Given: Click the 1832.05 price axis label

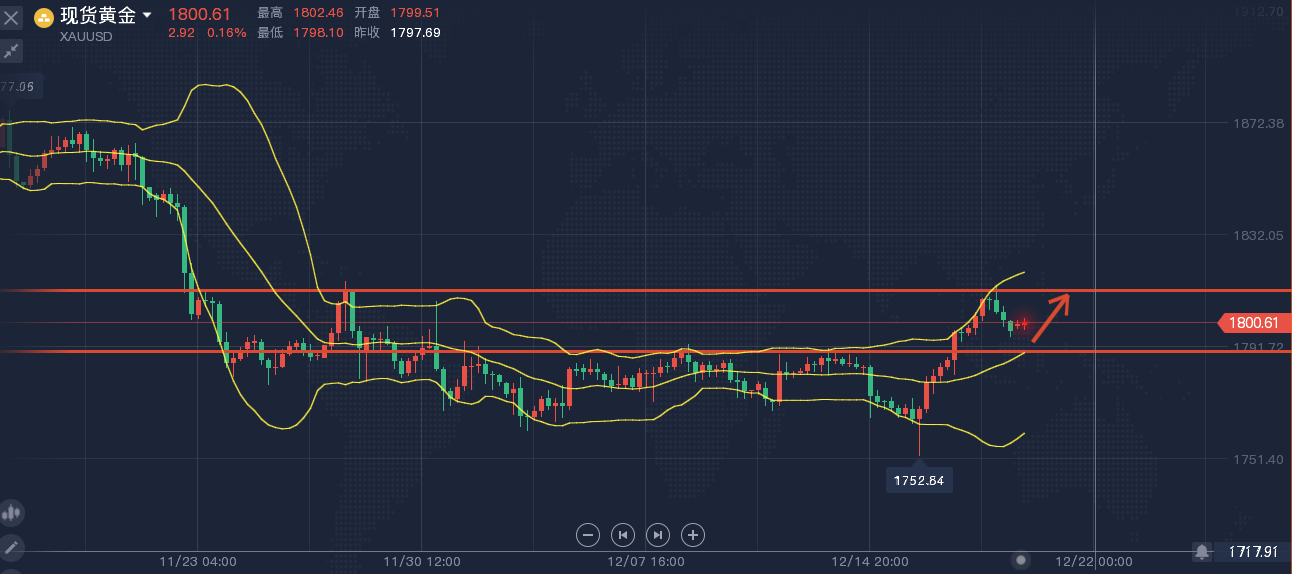Looking at the screenshot, I should 1256,235.
